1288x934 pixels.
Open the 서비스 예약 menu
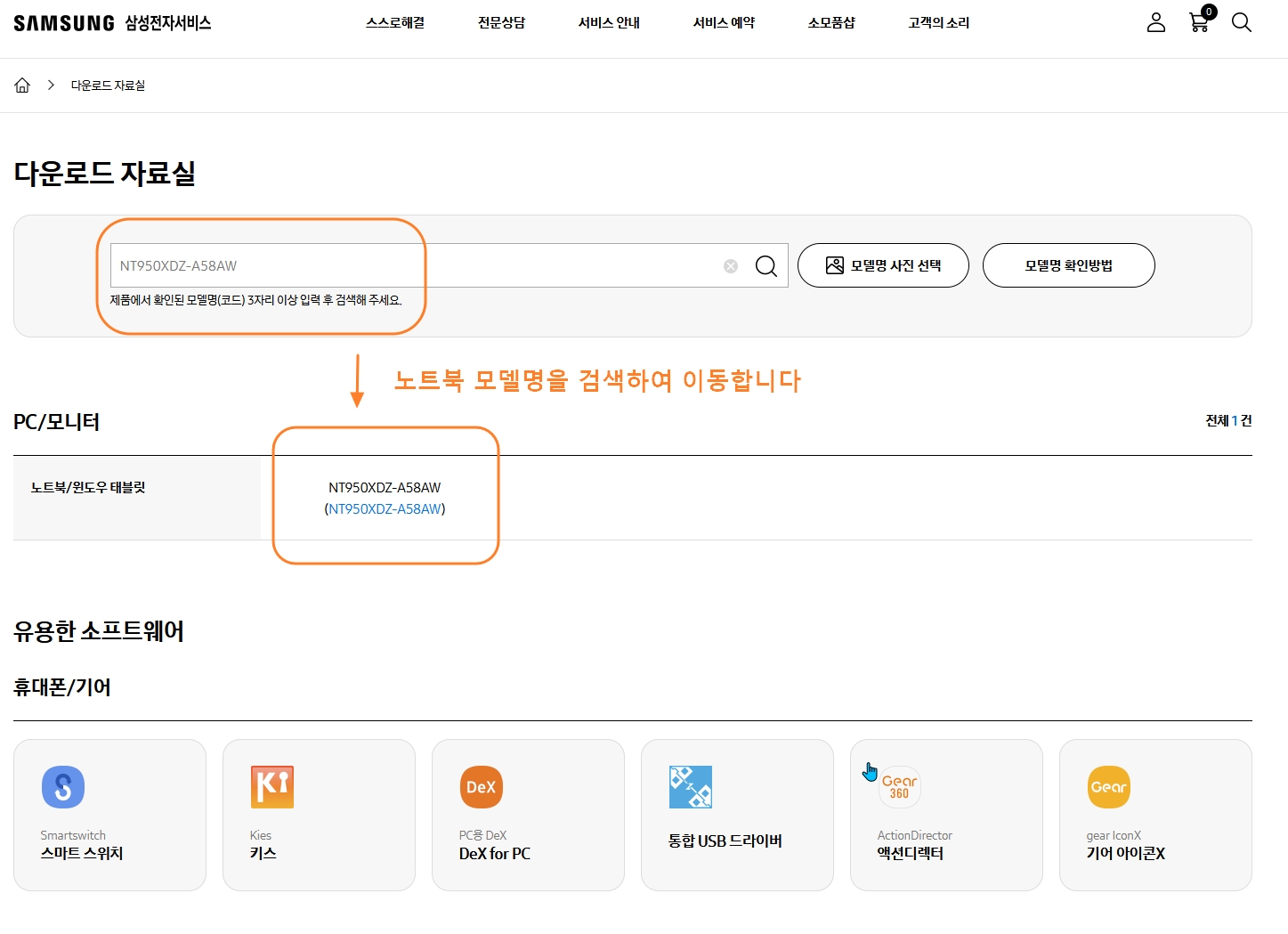[725, 22]
